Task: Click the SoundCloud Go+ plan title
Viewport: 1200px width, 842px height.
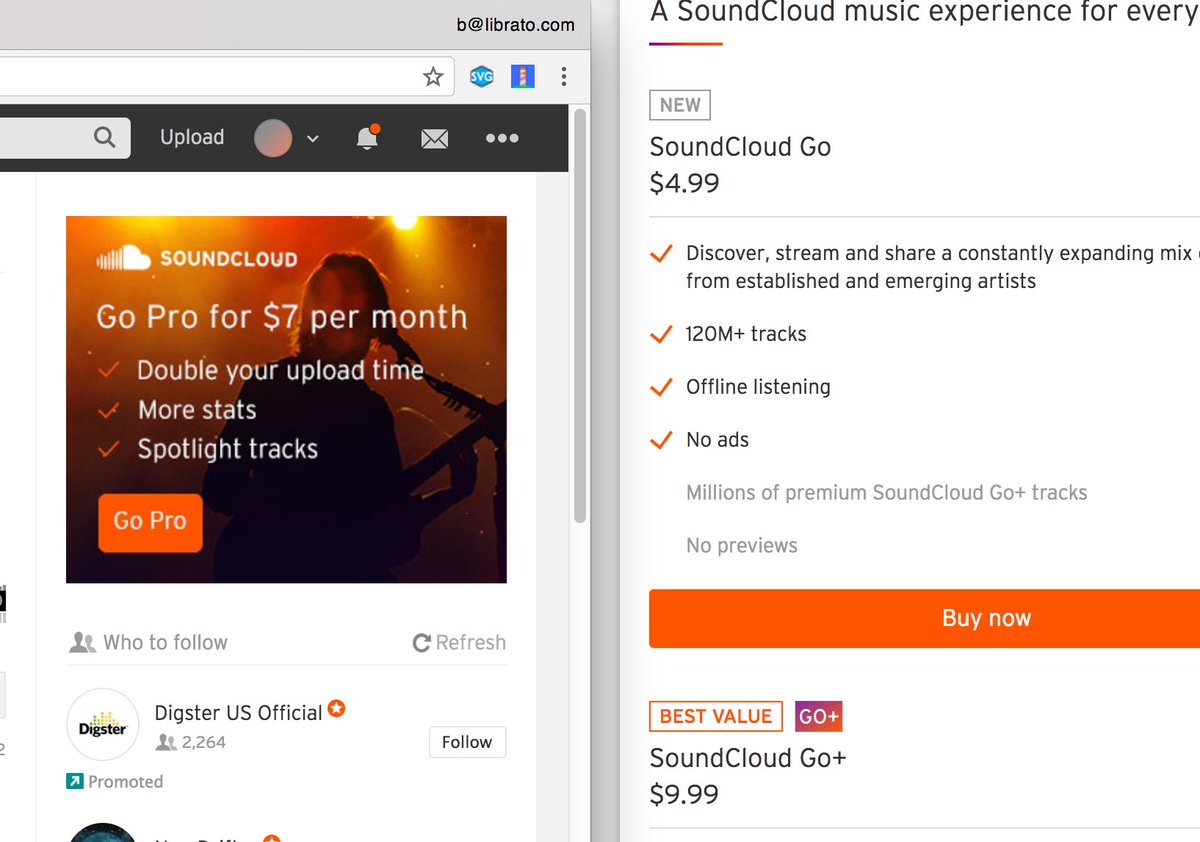Action: point(748,758)
